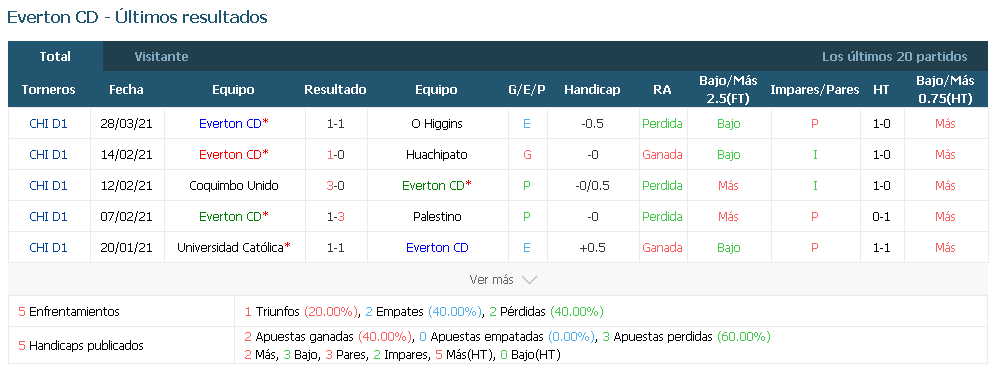Click the 1-3 result against Palestino
Image resolution: width=1005 pixels, height=370 pixels.
[335, 216]
